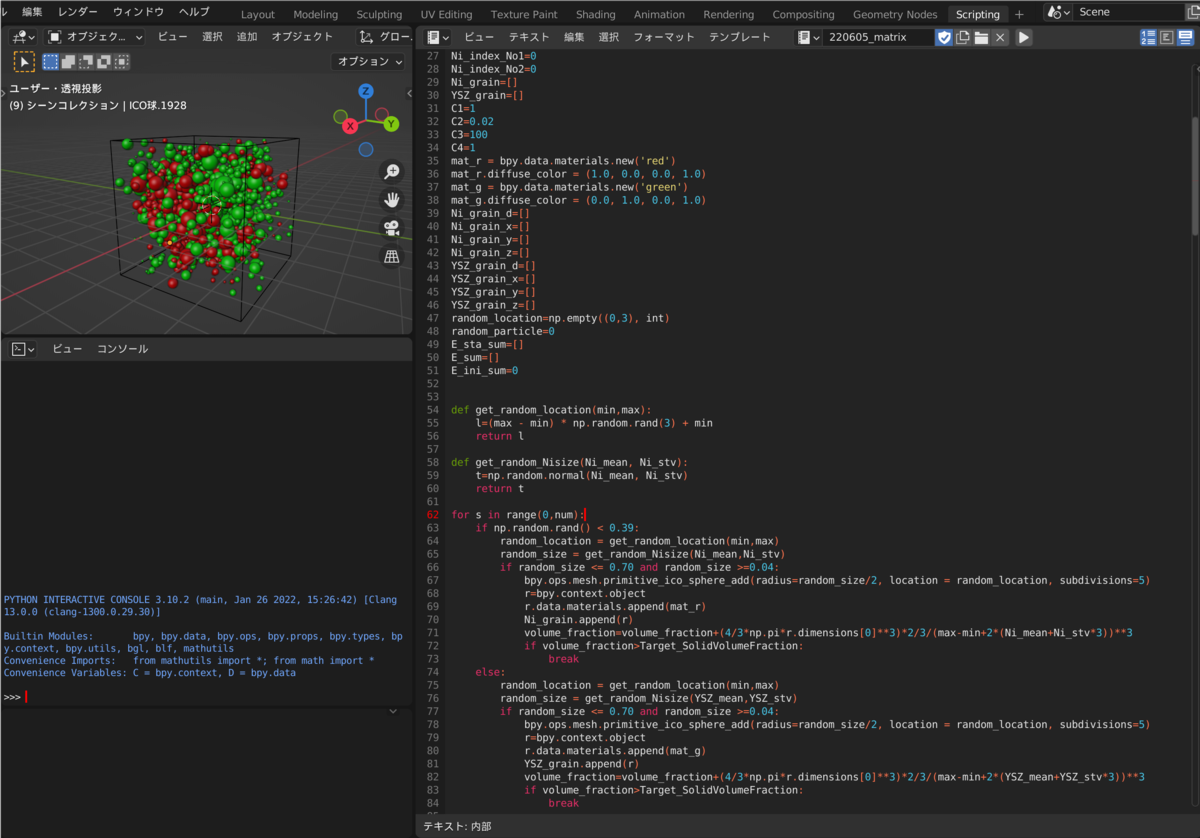Switch to the Compositing workspace tab
Screen dimensions: 1200x838
tap(803, 14)
